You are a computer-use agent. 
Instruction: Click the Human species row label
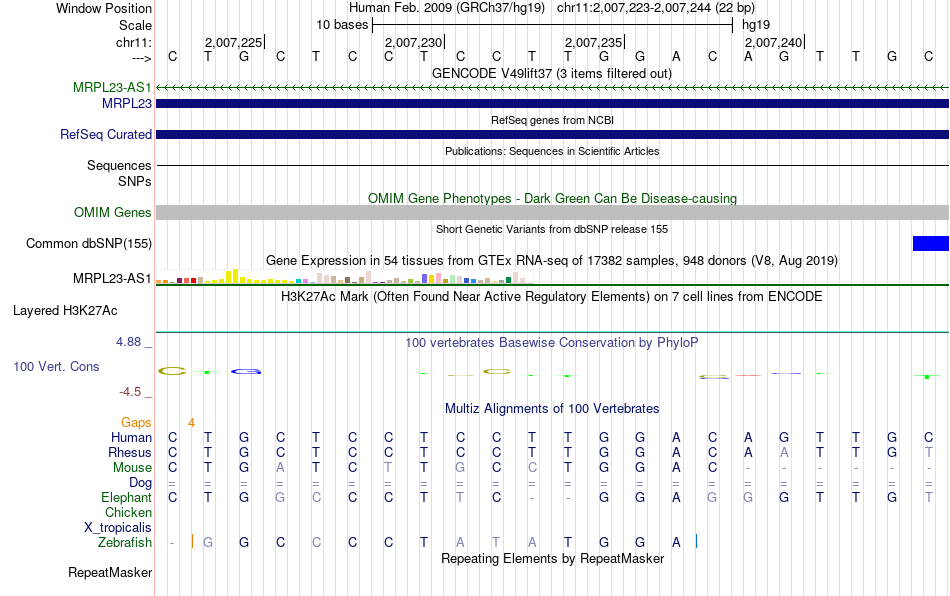click(x=131, y=437)
